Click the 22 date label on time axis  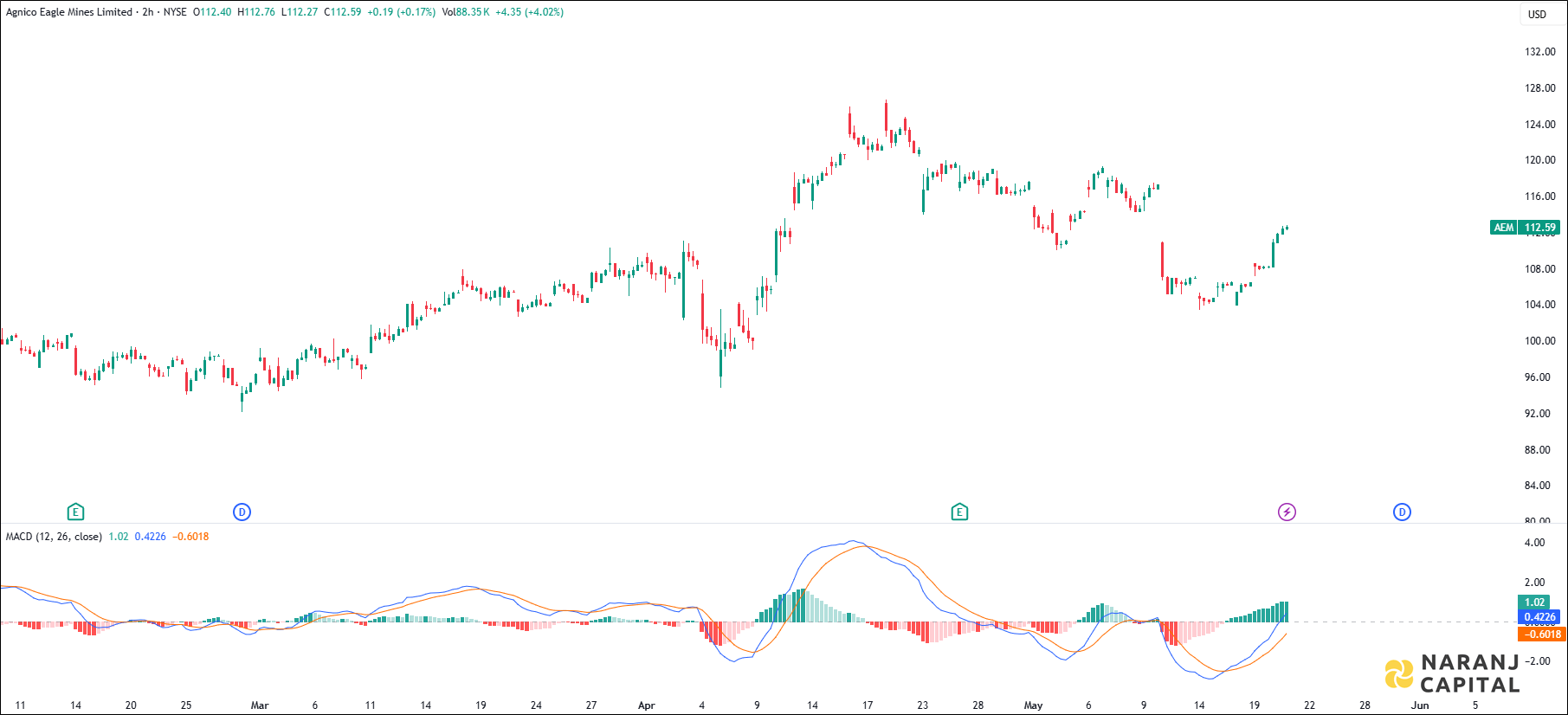(x=1309, y=705)
